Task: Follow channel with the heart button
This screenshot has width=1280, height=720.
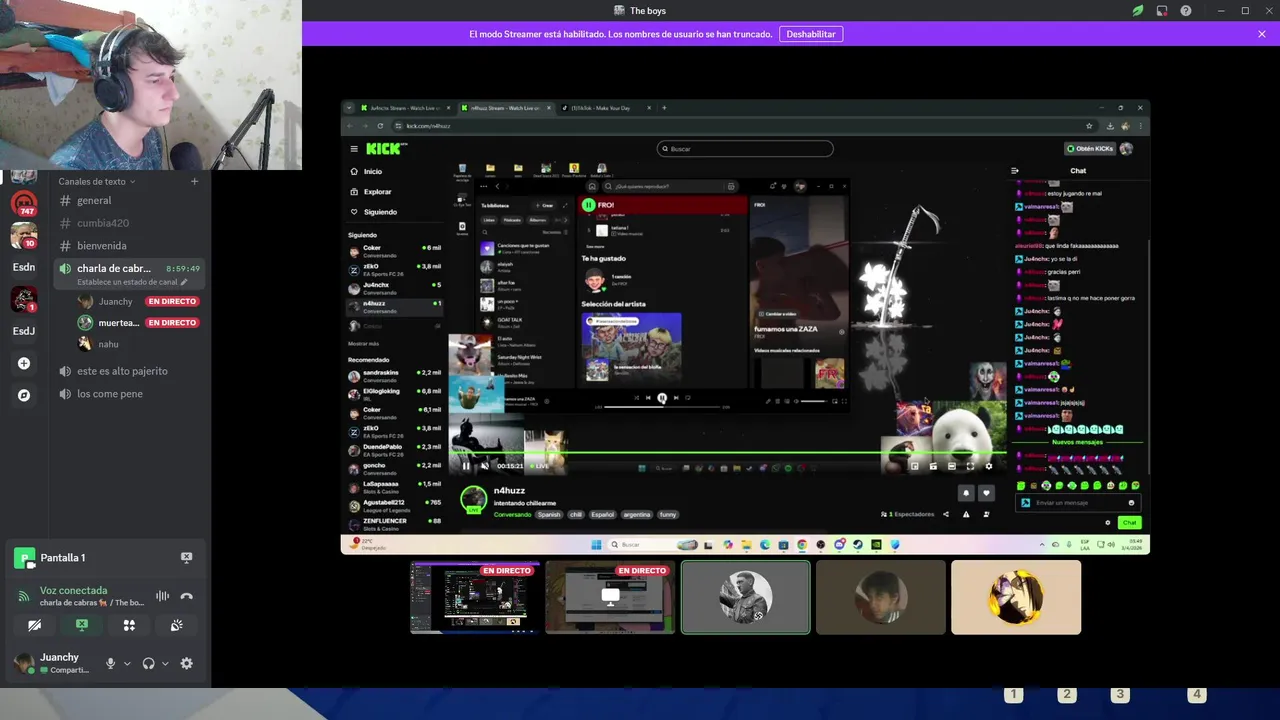Action: point(986,493)
